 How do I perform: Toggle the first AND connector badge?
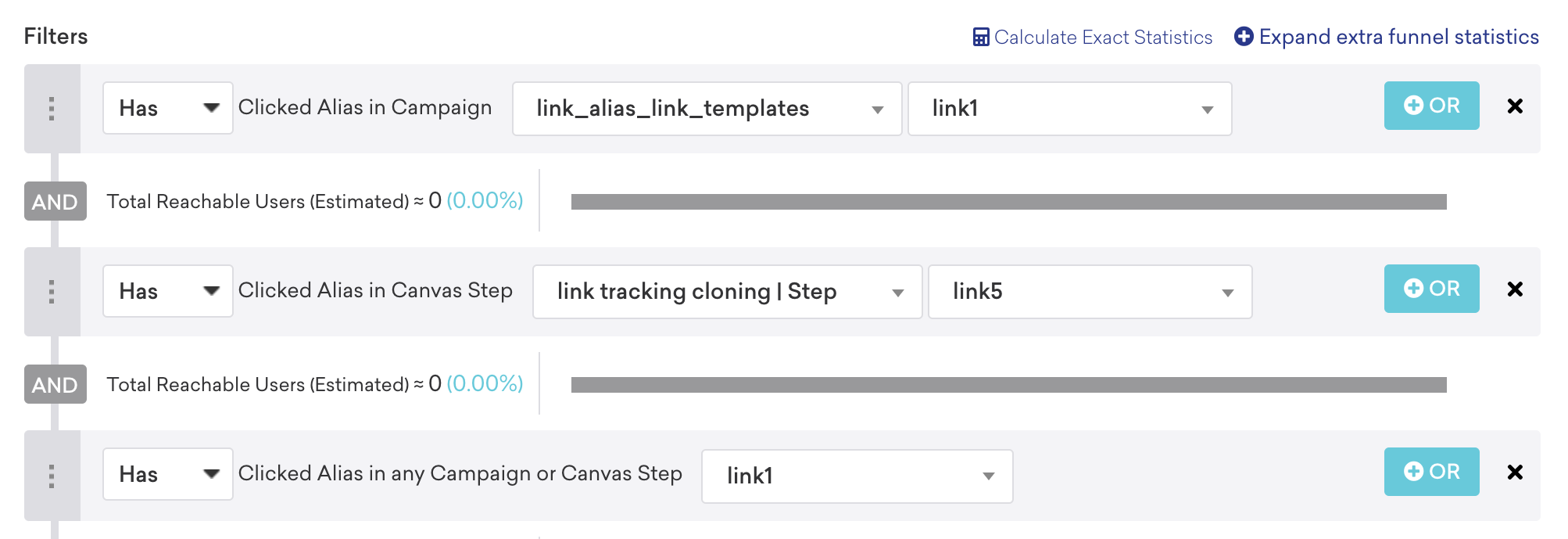[x=55, y=202]
